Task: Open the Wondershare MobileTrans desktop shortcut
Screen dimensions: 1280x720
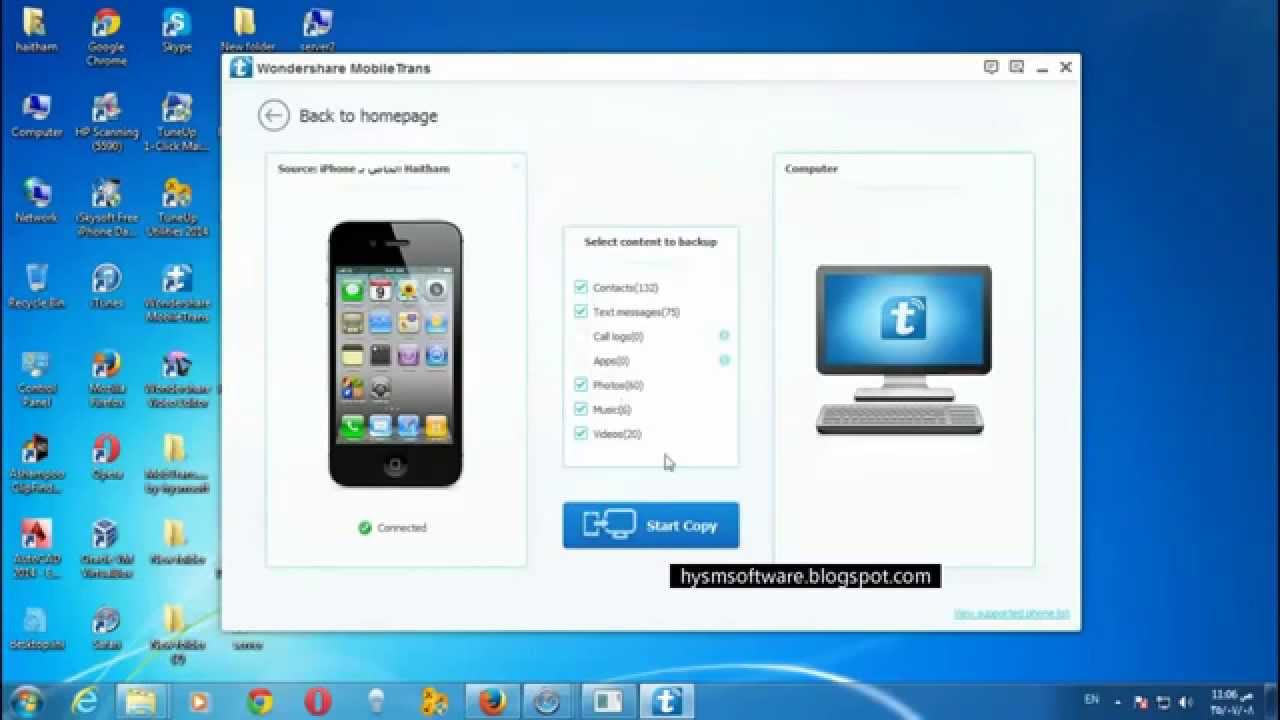Action: pos(177,294)
